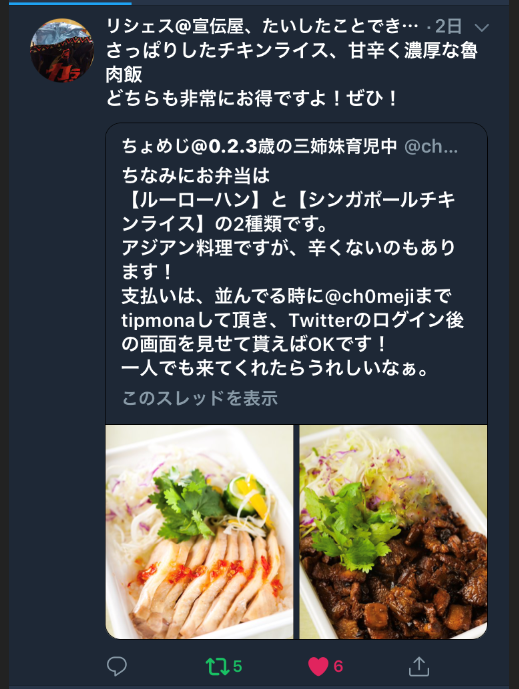This screenshot has width=519, height=689.
Task: Open quoted tweet body mentioning ルーローハン
Action: 292,272
